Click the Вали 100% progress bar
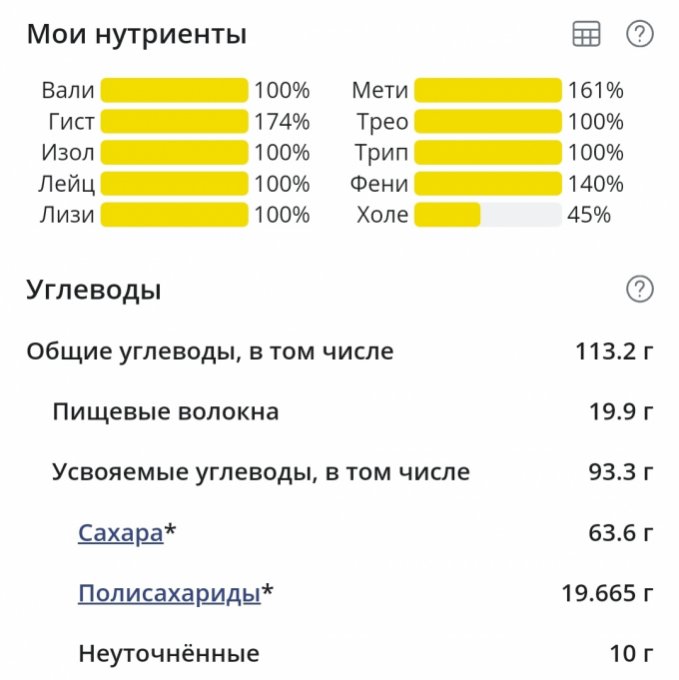This screenshot has height=680, width=679. (174, 91)
